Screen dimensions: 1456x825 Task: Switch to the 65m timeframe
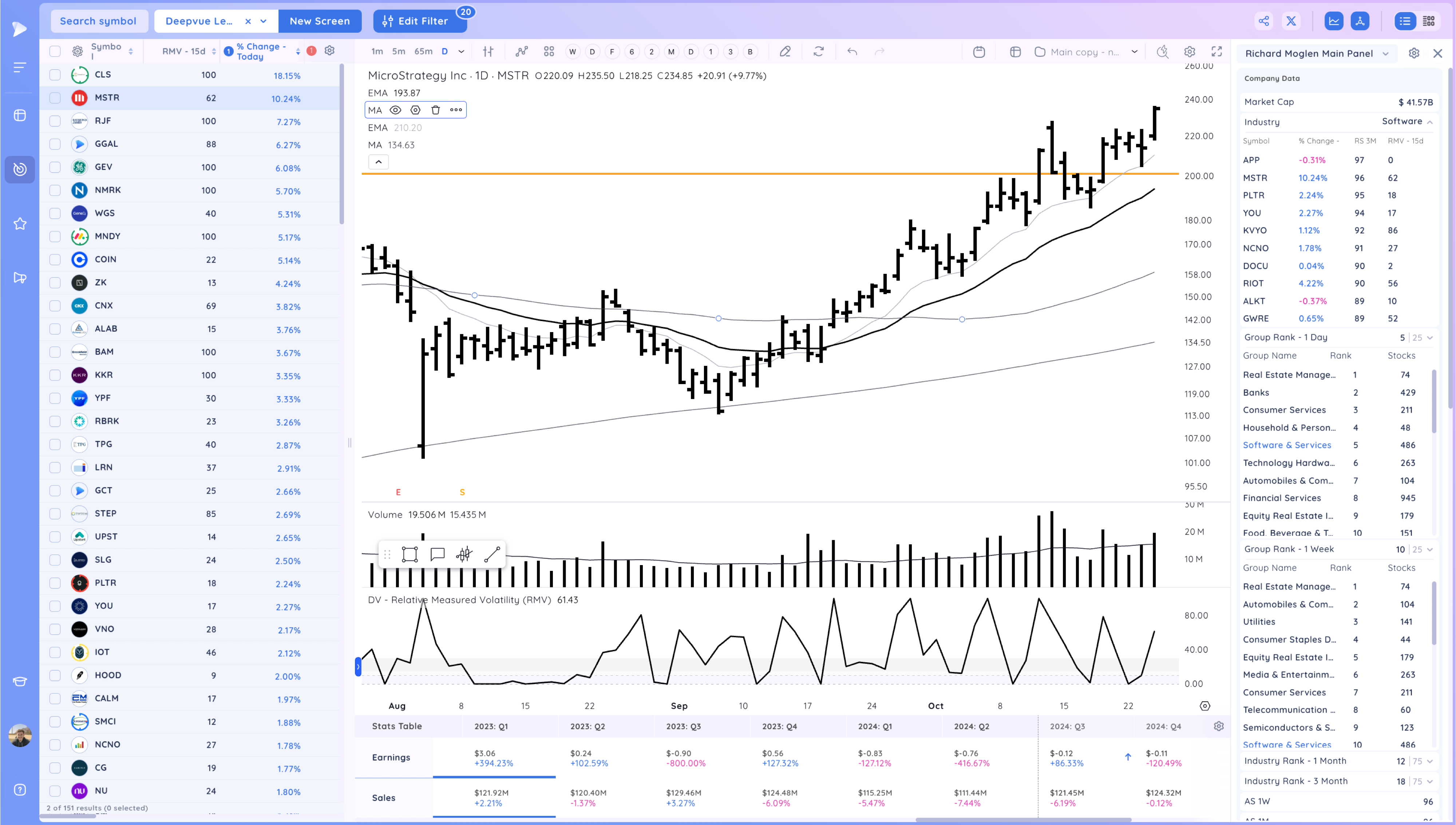point(423,52)
